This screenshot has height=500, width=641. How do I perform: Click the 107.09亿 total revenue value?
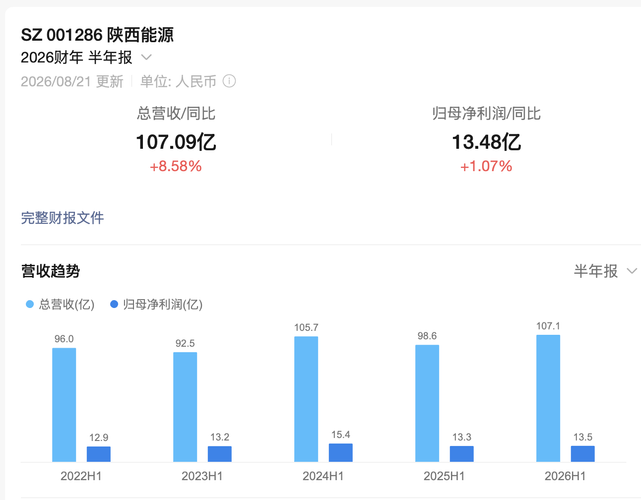click(x=176, y=142)
